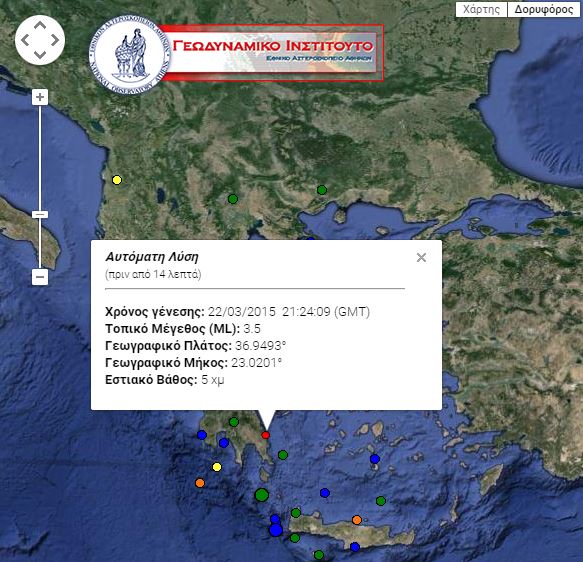Select orange marker on north-central Crete
The image size is (583, 562).
pos(357,520)
